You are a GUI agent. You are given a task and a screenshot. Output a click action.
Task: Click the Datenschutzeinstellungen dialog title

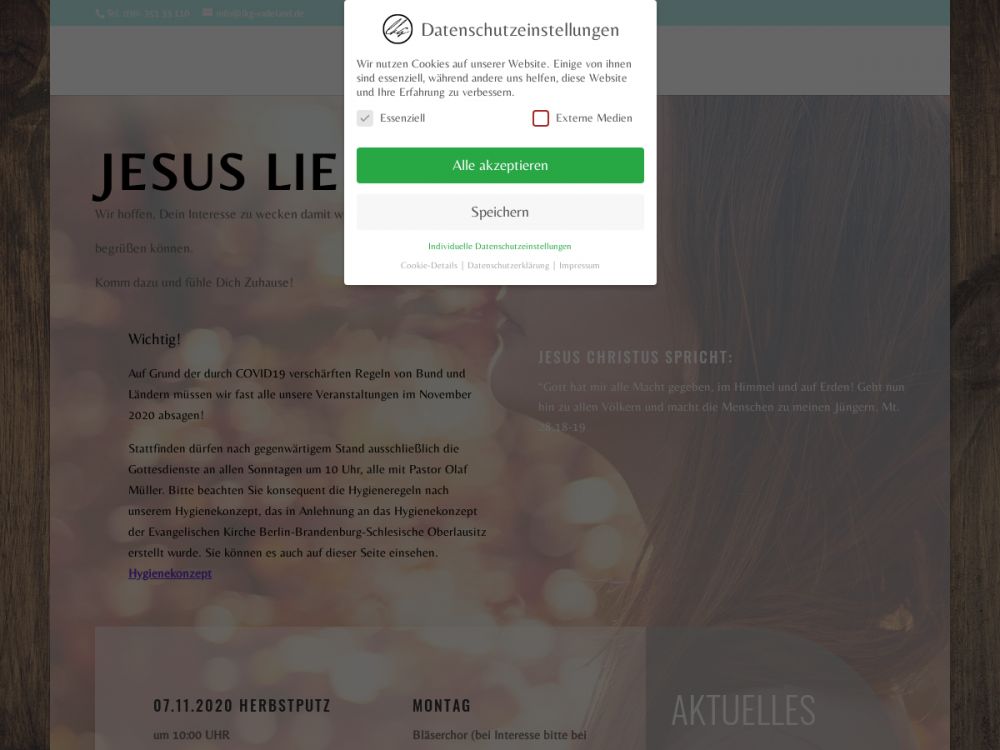pos(520,30)
